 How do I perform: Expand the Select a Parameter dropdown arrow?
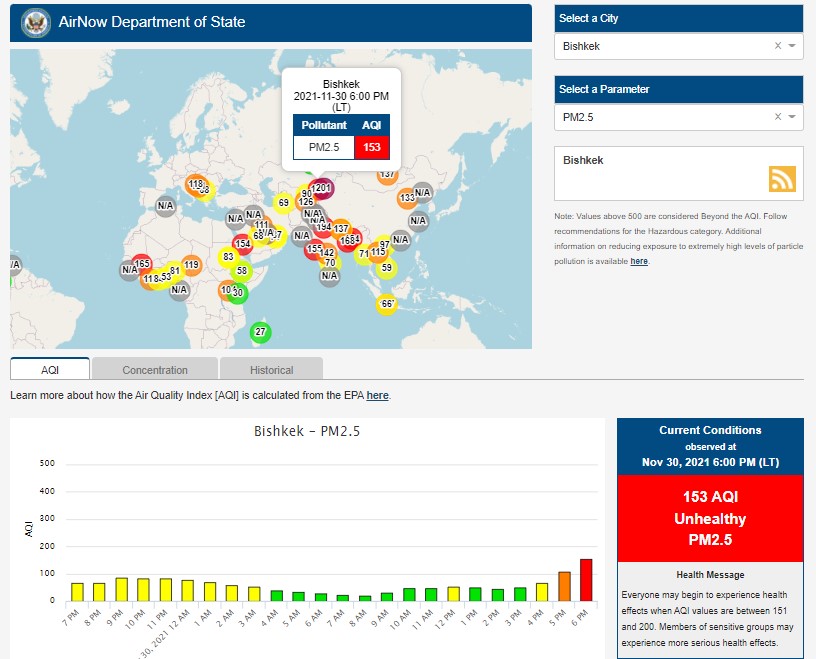[792, 117]
